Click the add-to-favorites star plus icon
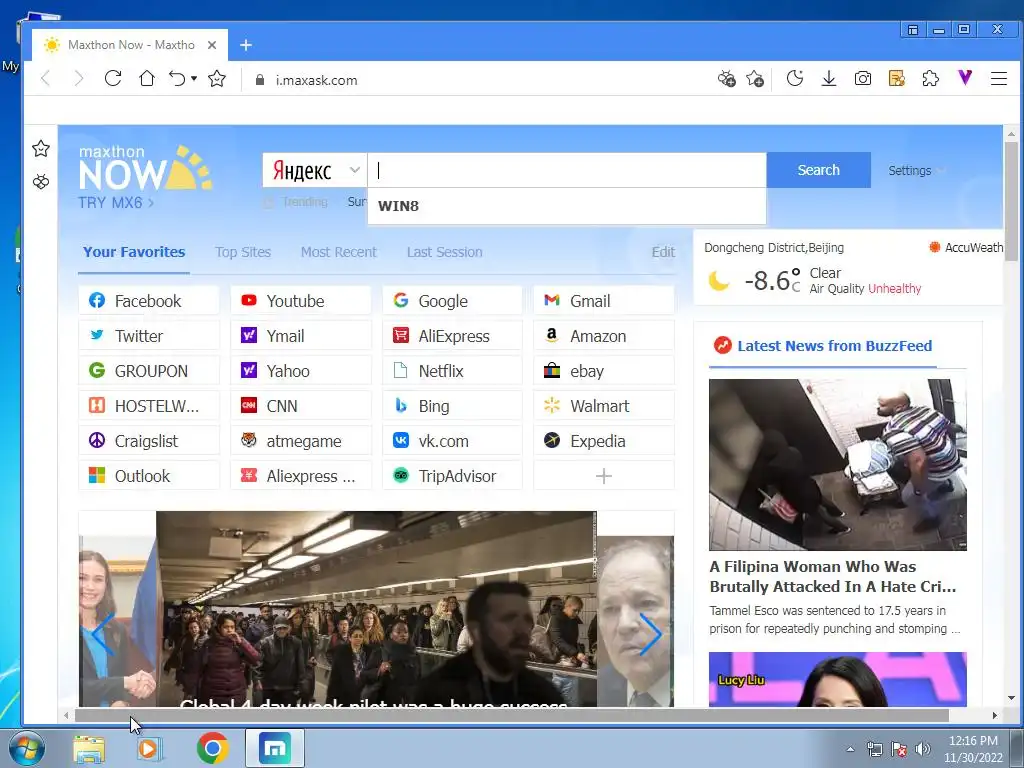 point(755,79)
